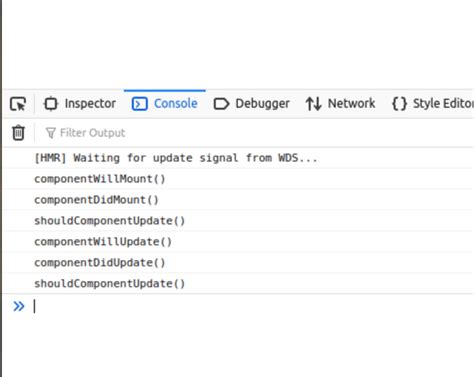Select the componentDidMount() log entry
474x377 pixels.
point(238,200)
